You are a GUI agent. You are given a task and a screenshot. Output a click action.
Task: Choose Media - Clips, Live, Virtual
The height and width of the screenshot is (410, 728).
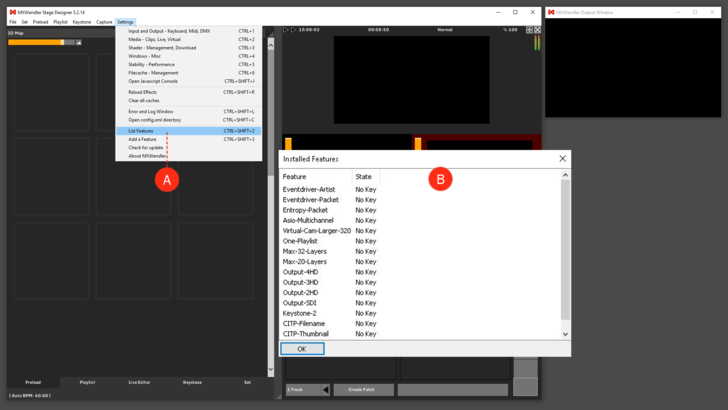[x=188, y=39]
